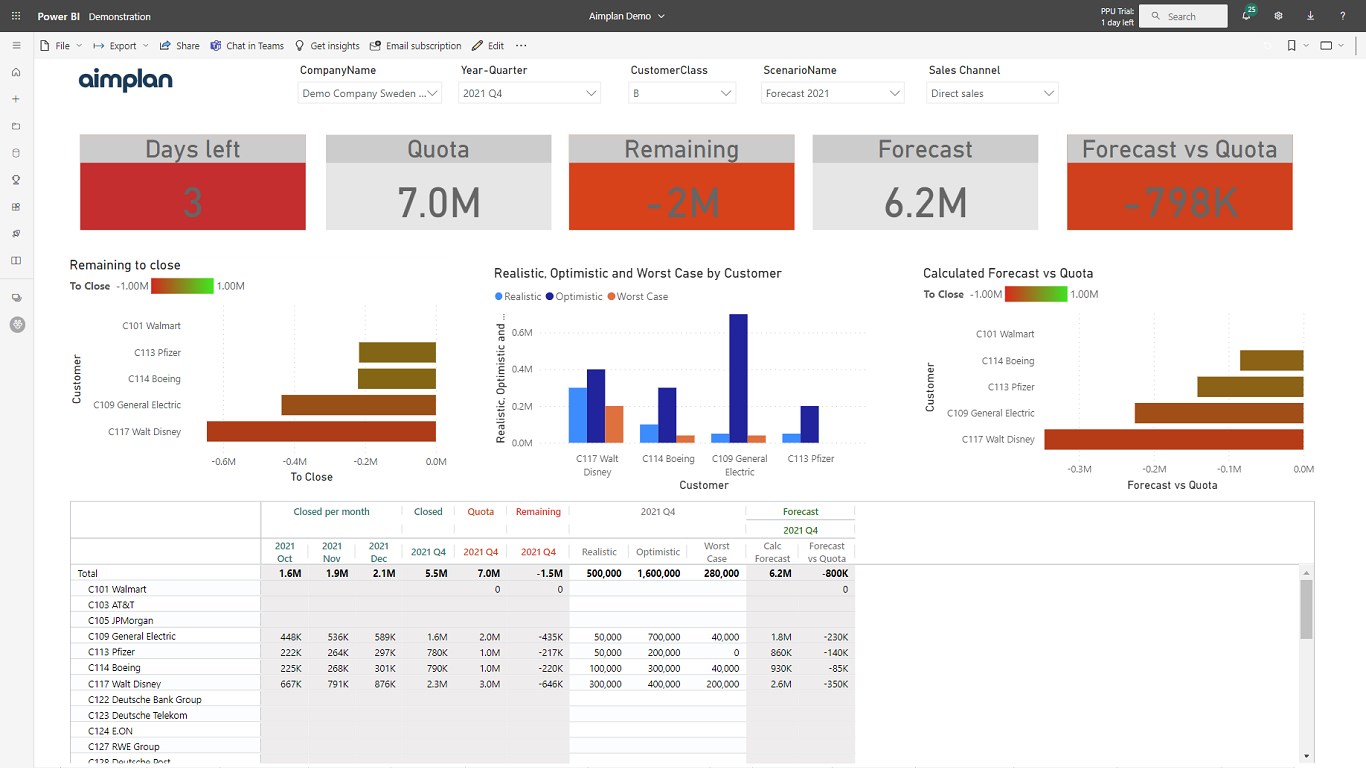Viewport: 1366px width, 768px height.
Task: Click the Power BI link in header
Action: (59, 16)
